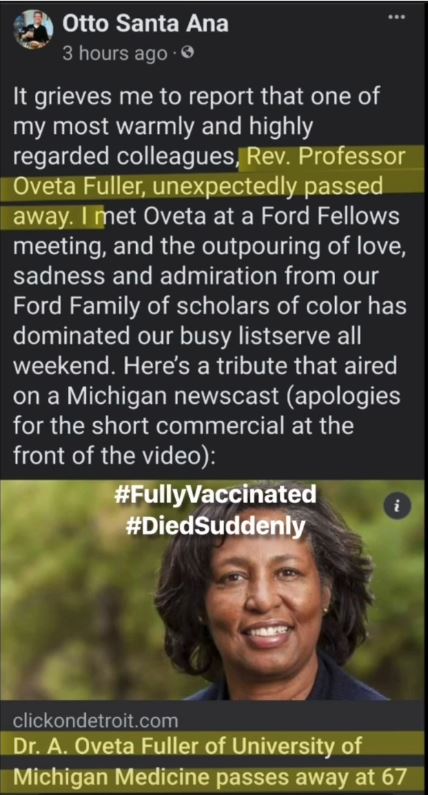
Task: Click the globe public audience icon
Action: click(x=186, y=52)
